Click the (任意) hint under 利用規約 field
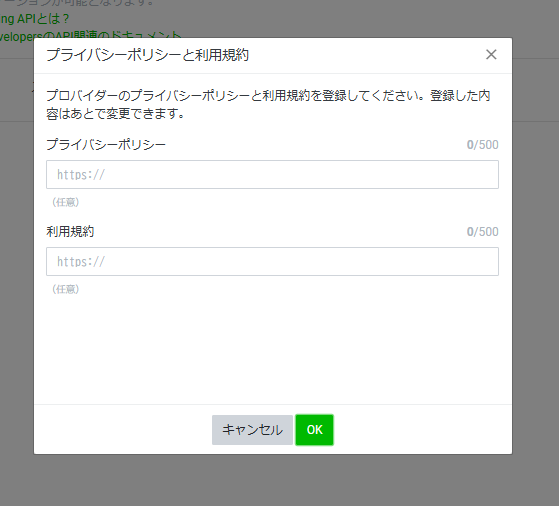559x506 pixels. [x=66, y=289]
